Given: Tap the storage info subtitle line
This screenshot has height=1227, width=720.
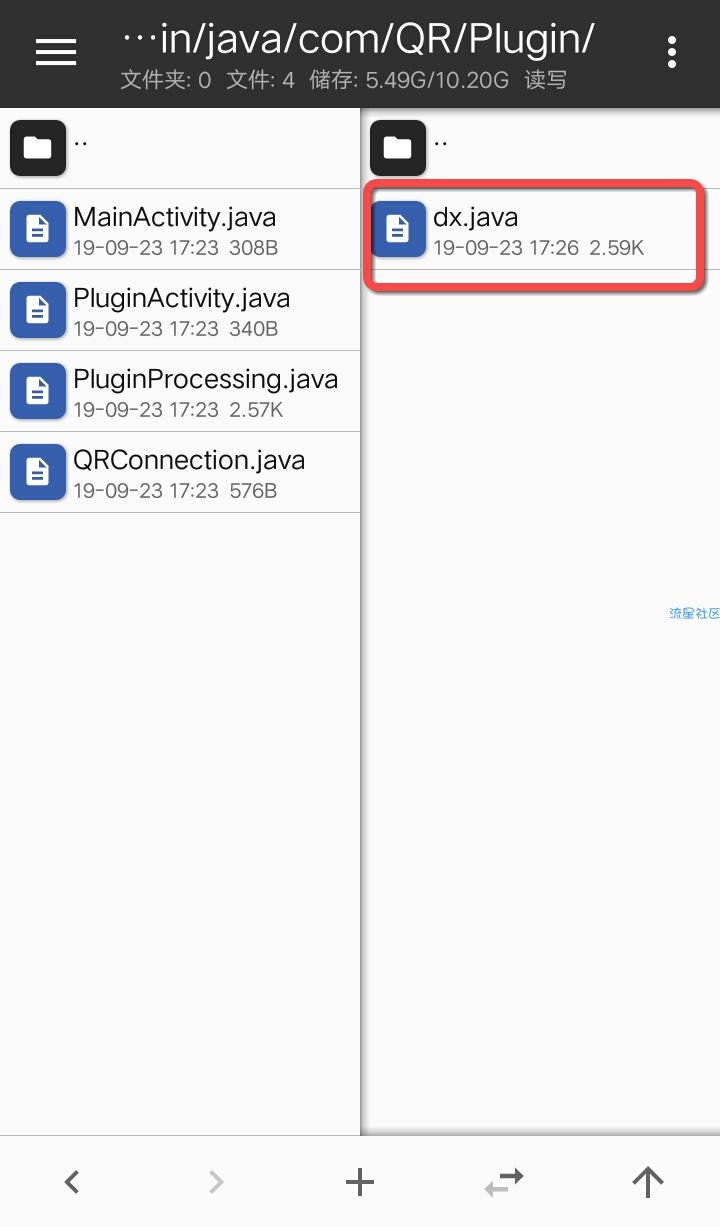Looking at the screenshot, I should (343, 80).
